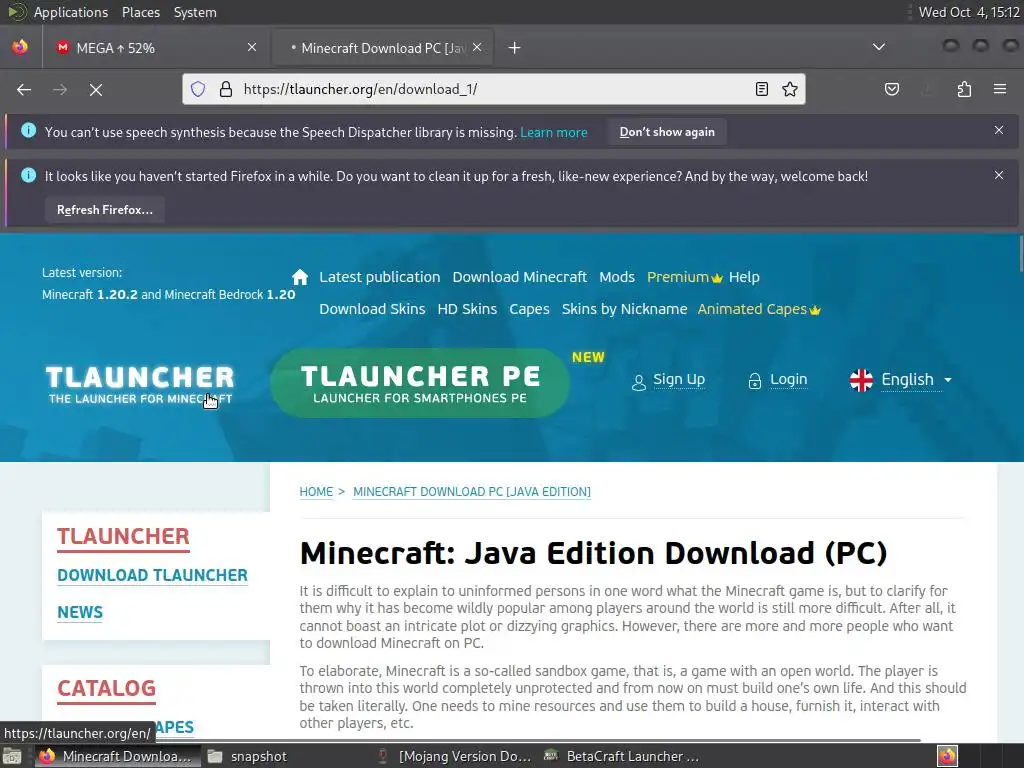Open the Firefox hamburger menu
The width and height of the screenshot is (1024, 768).
coord(1000,89)
